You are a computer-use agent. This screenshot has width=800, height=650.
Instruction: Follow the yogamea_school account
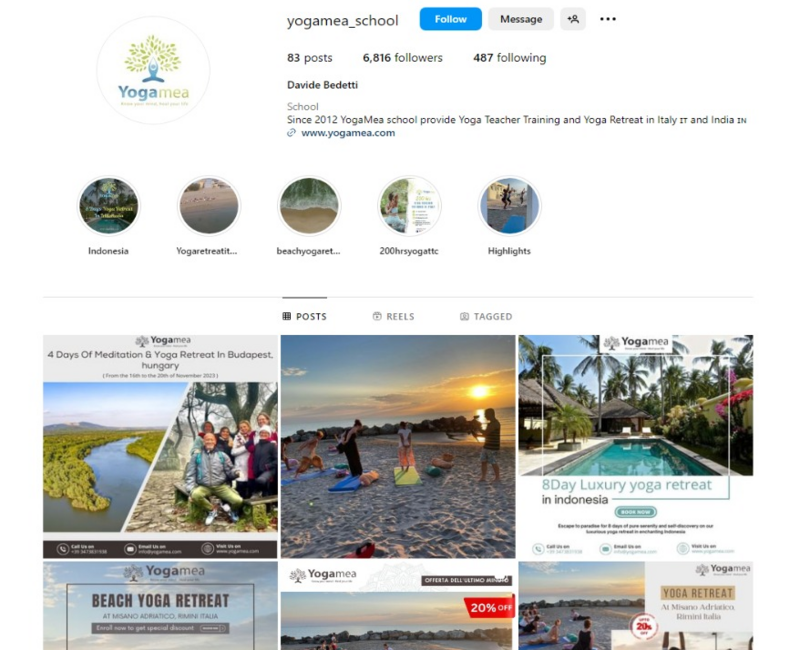tap(451, 19)
